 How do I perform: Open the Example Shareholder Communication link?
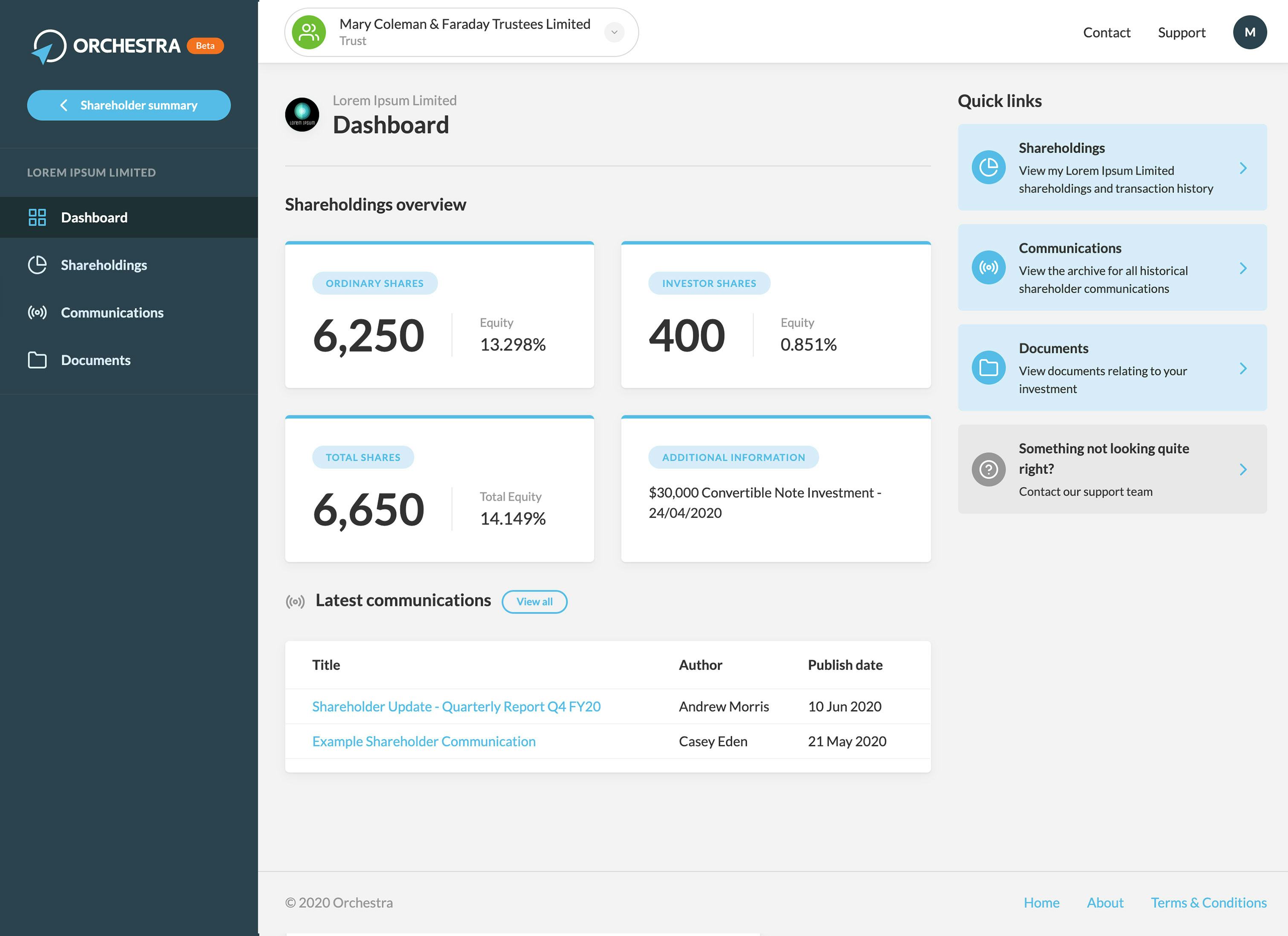pos(423,741)
